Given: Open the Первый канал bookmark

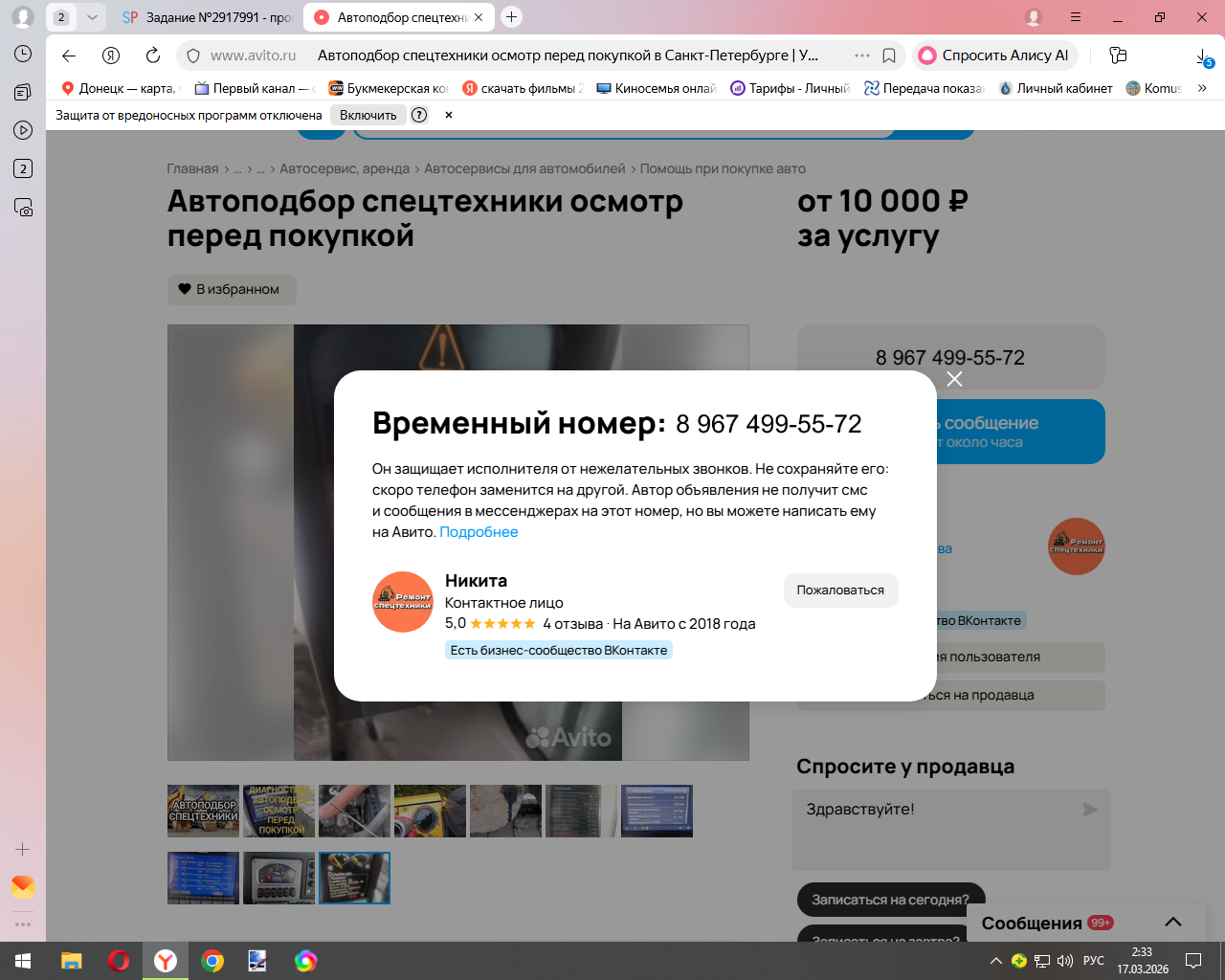Looking at the screenshot, I should click(x=255, y=88).
